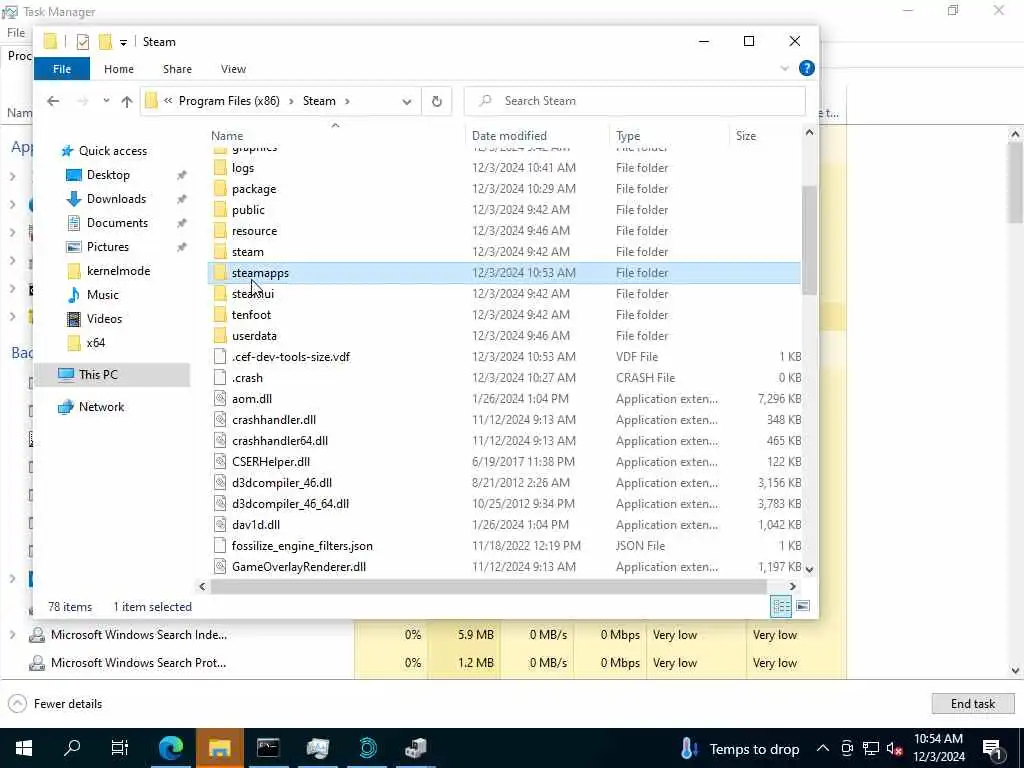Viewport: 1024px width, 768px height.
Task: Expand subfolders after Steam in breadcrumb
Action: 347,101
